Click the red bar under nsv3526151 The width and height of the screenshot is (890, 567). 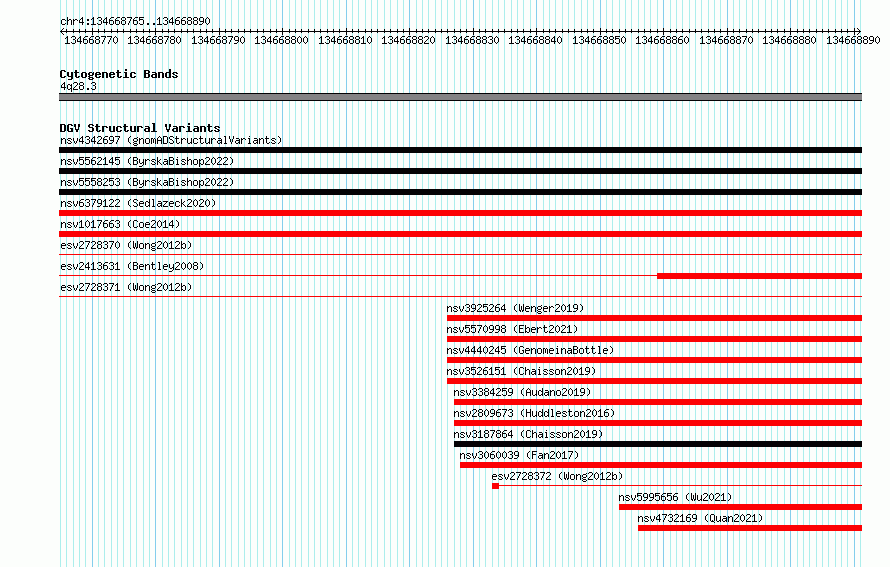654,381
